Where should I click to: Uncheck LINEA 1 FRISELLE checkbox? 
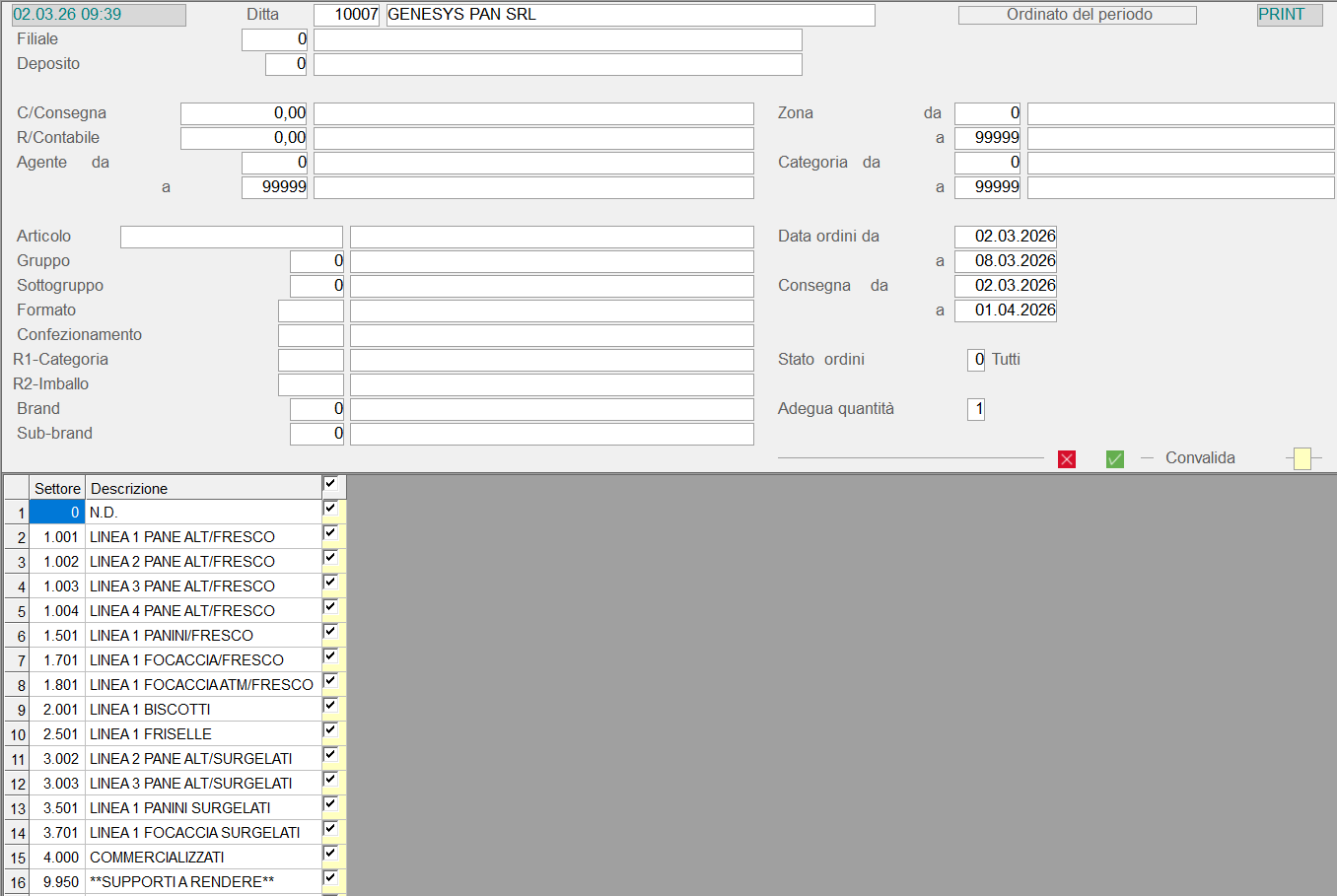(x=331, y=730)
